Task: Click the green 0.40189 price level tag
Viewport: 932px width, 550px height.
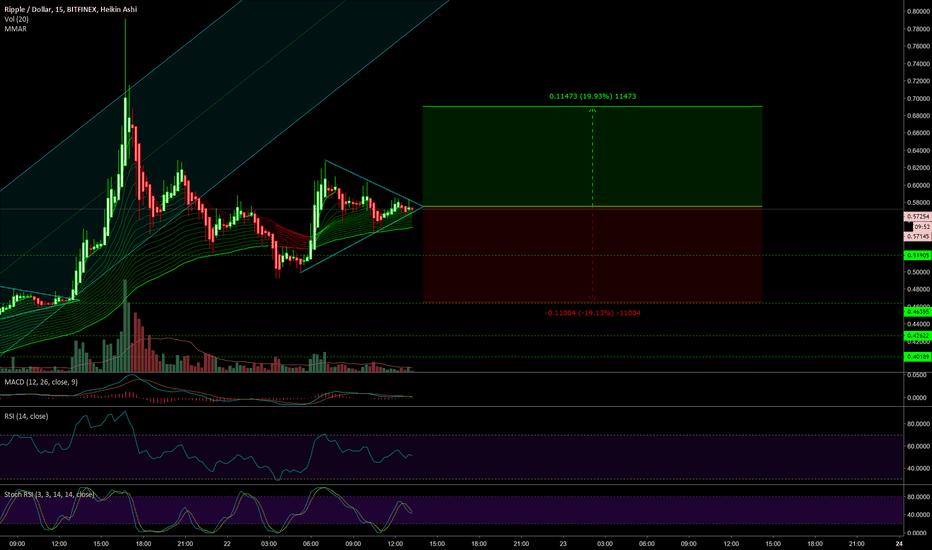Action: (x=917, y=357)
